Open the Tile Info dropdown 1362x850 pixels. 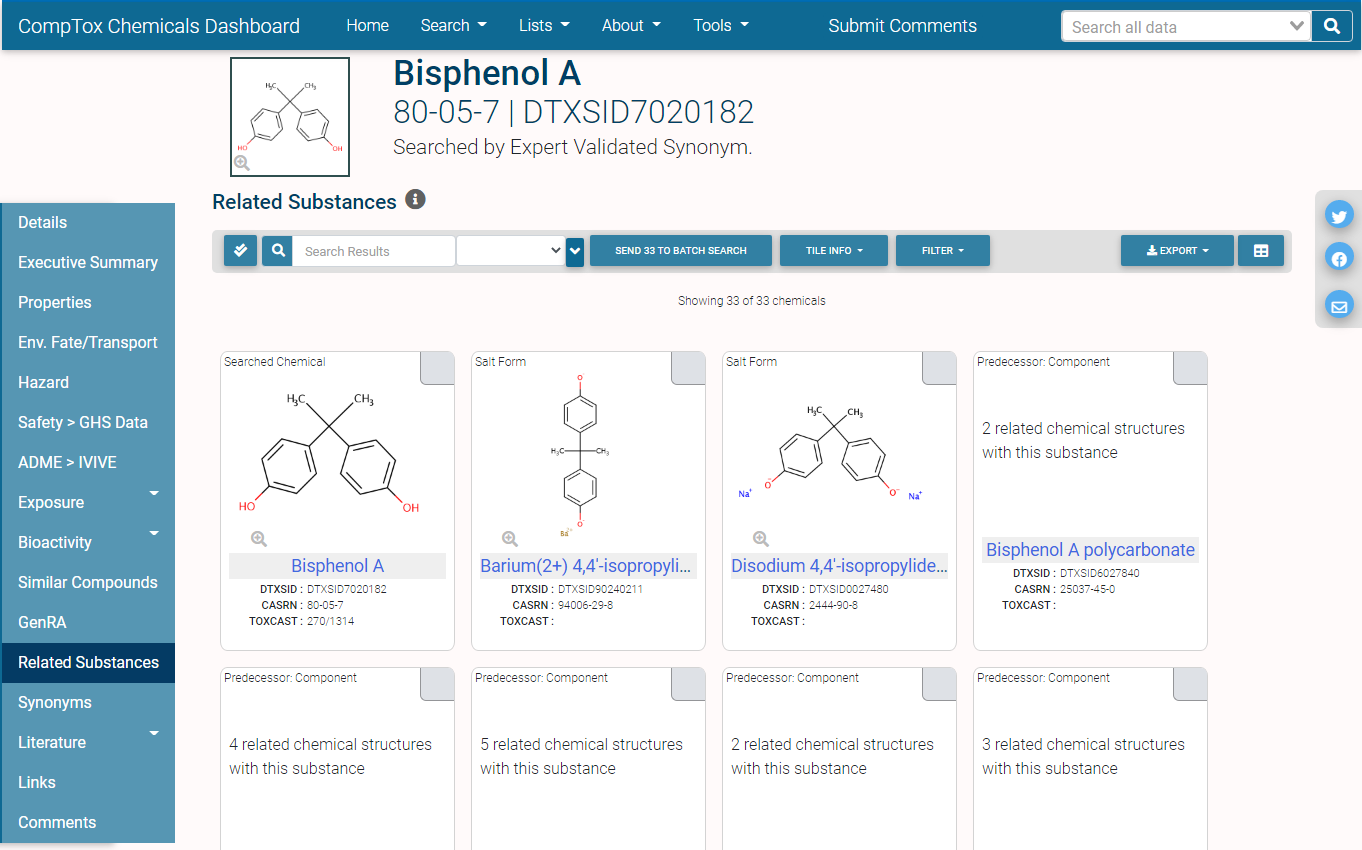[x=833, y=251]
